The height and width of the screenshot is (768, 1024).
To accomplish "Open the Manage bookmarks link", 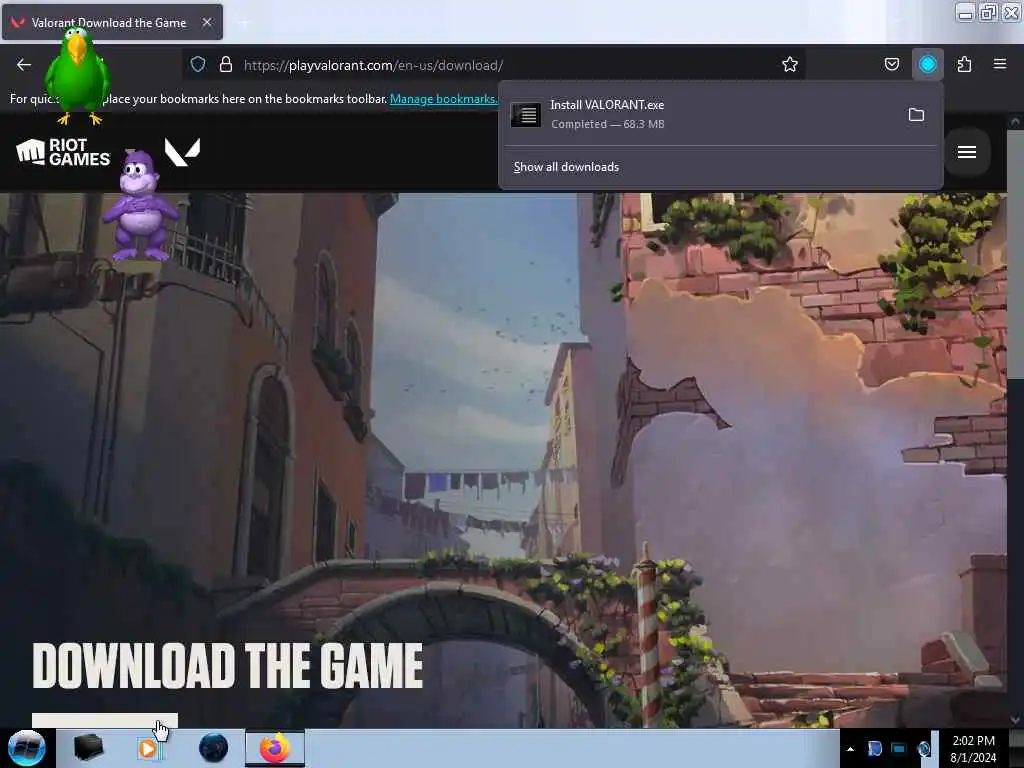I will coord(443,99).
